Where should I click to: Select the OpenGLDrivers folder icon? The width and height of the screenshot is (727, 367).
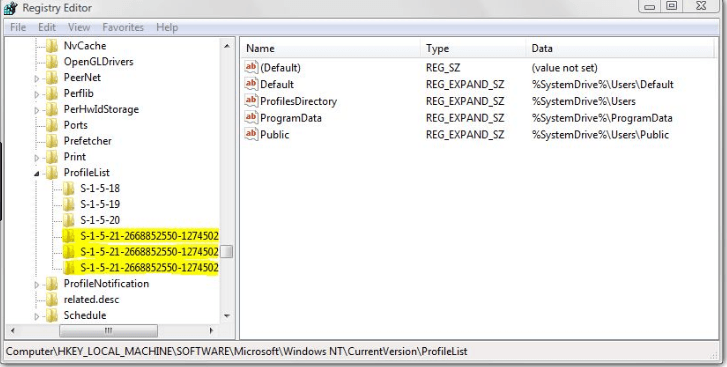52,62
